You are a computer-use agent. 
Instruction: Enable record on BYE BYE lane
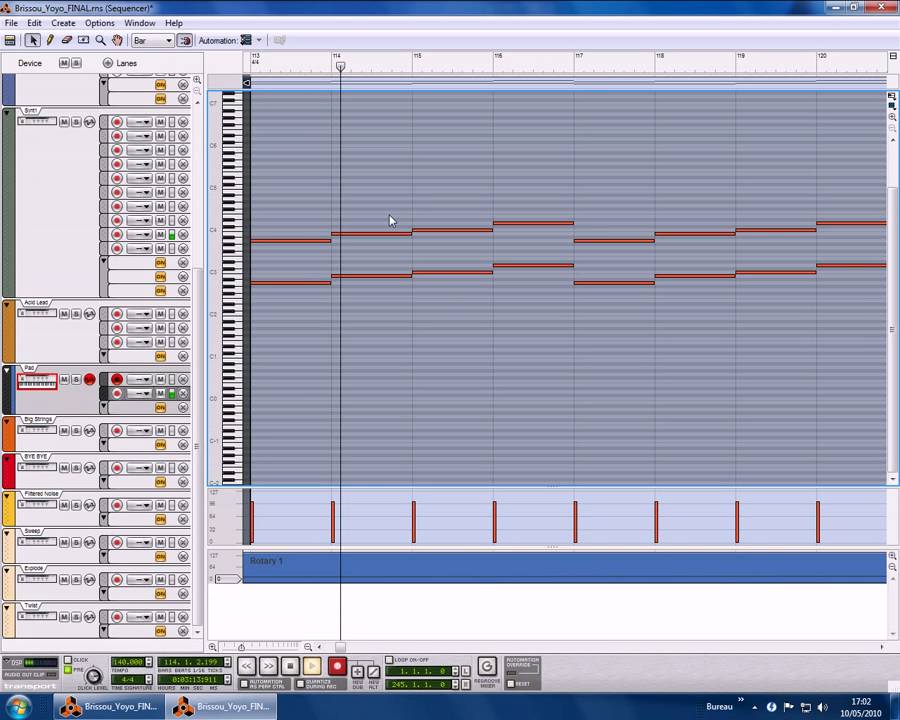pos(117,468)
